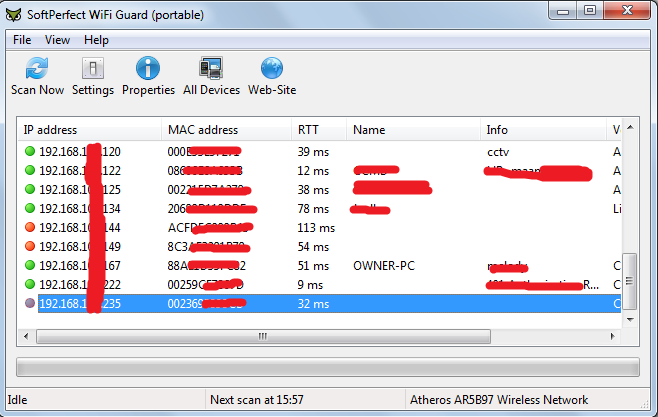
Task: Sort by the MAC address column header
Action: click(x=227, y=130)
